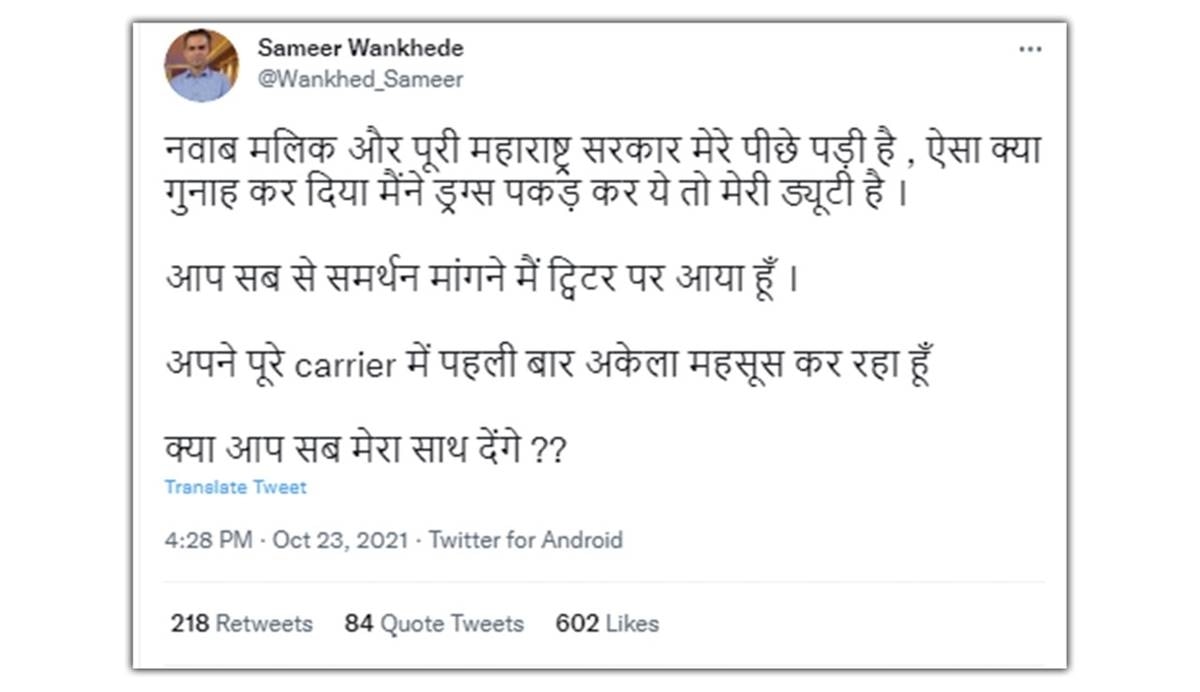
Task: View the 84 Quote Tweets list
Action: pos(434,624)
